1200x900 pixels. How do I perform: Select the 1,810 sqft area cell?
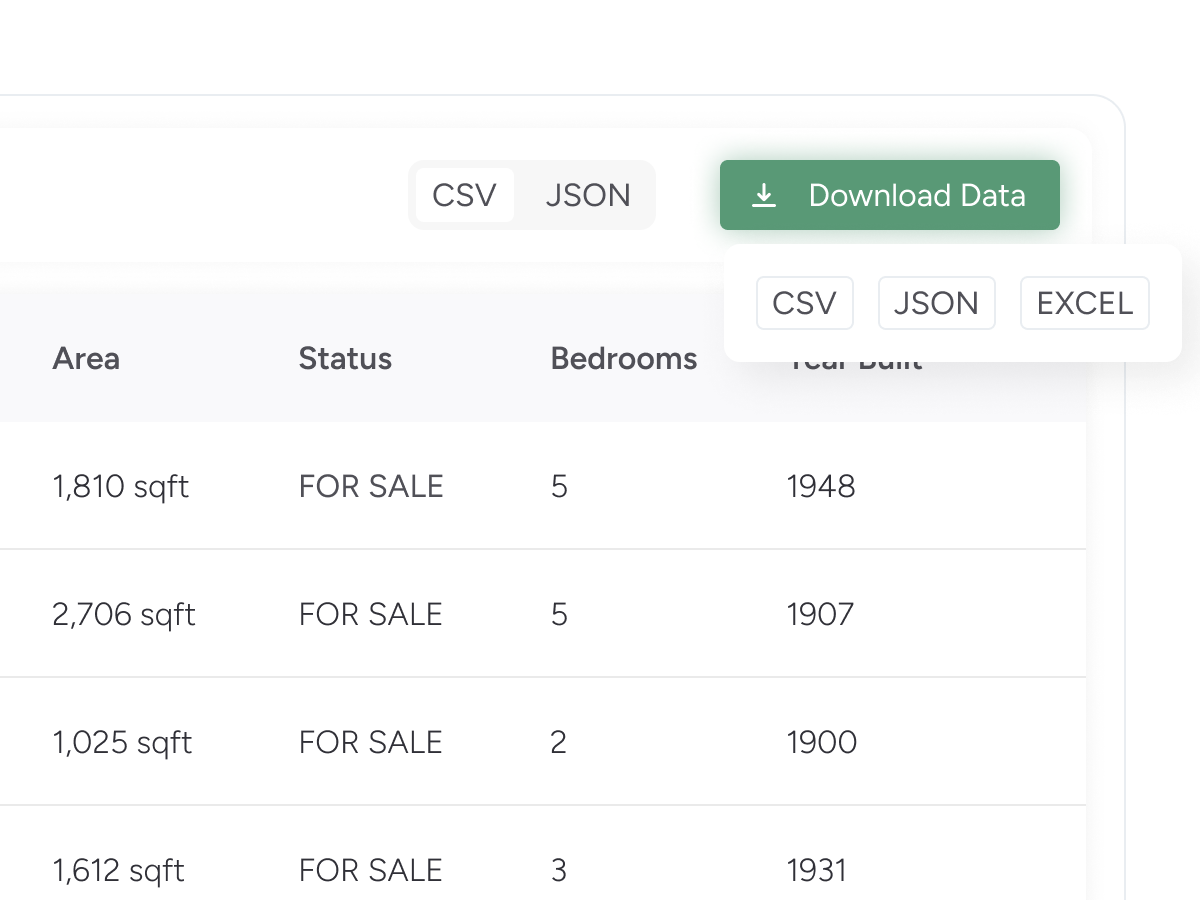120,487
